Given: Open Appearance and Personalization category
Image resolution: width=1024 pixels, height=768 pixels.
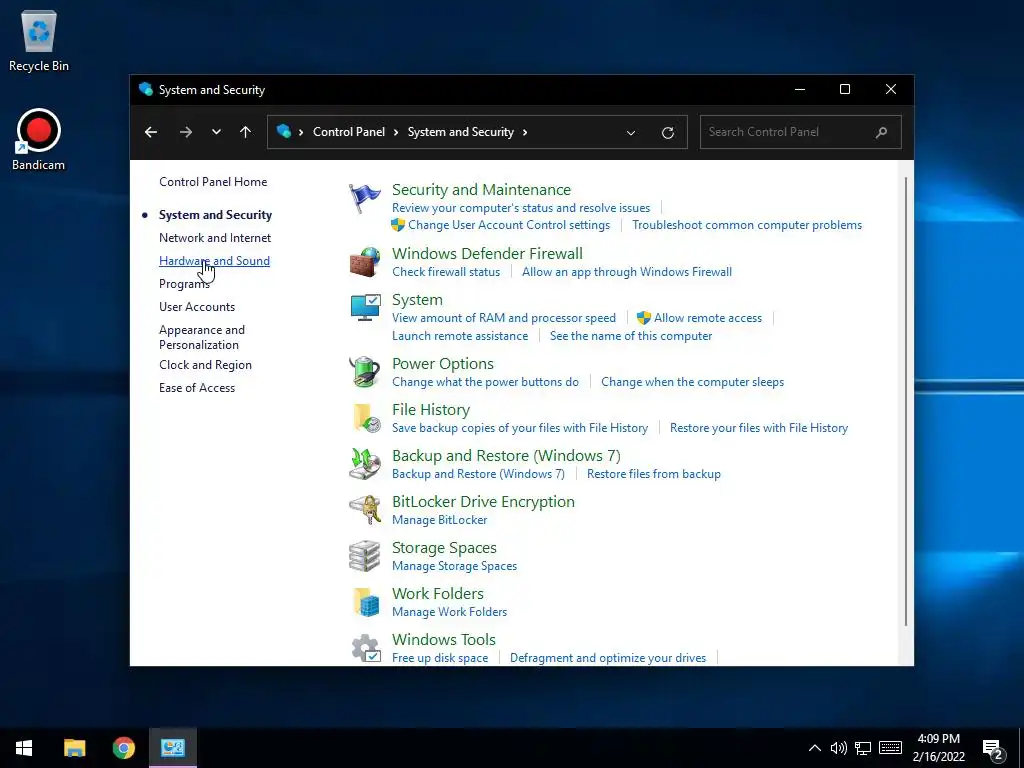Looking at the screenshot, I should point(202,337).
